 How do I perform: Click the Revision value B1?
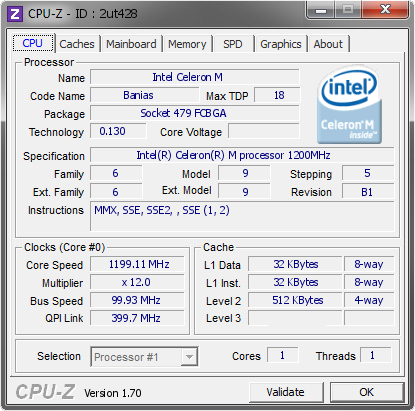[368, 192]
